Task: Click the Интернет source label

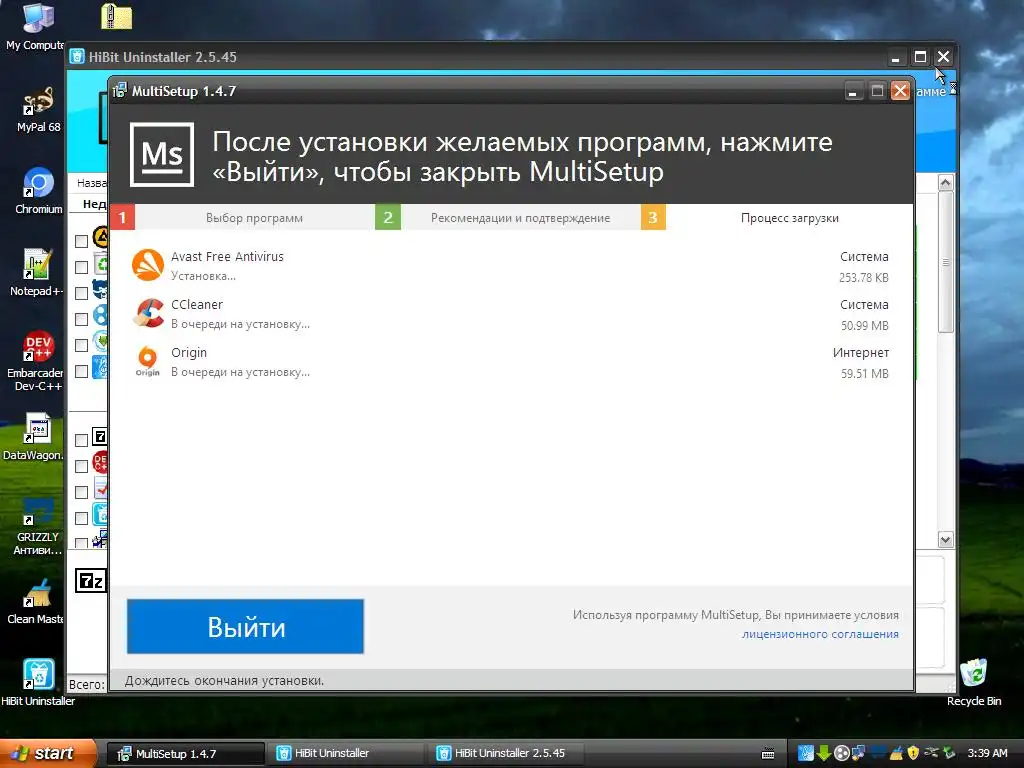Action: click(861, 353)
